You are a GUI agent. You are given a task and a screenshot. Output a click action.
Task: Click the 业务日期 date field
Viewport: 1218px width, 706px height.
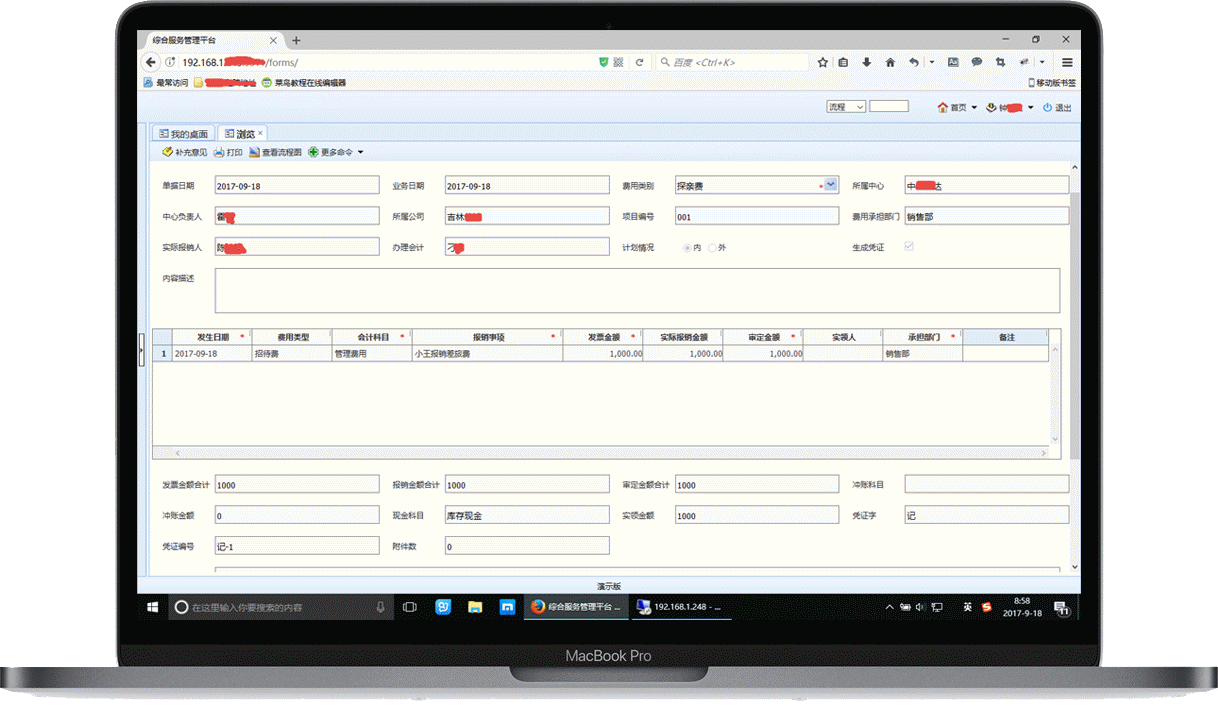tap(527, 185)
